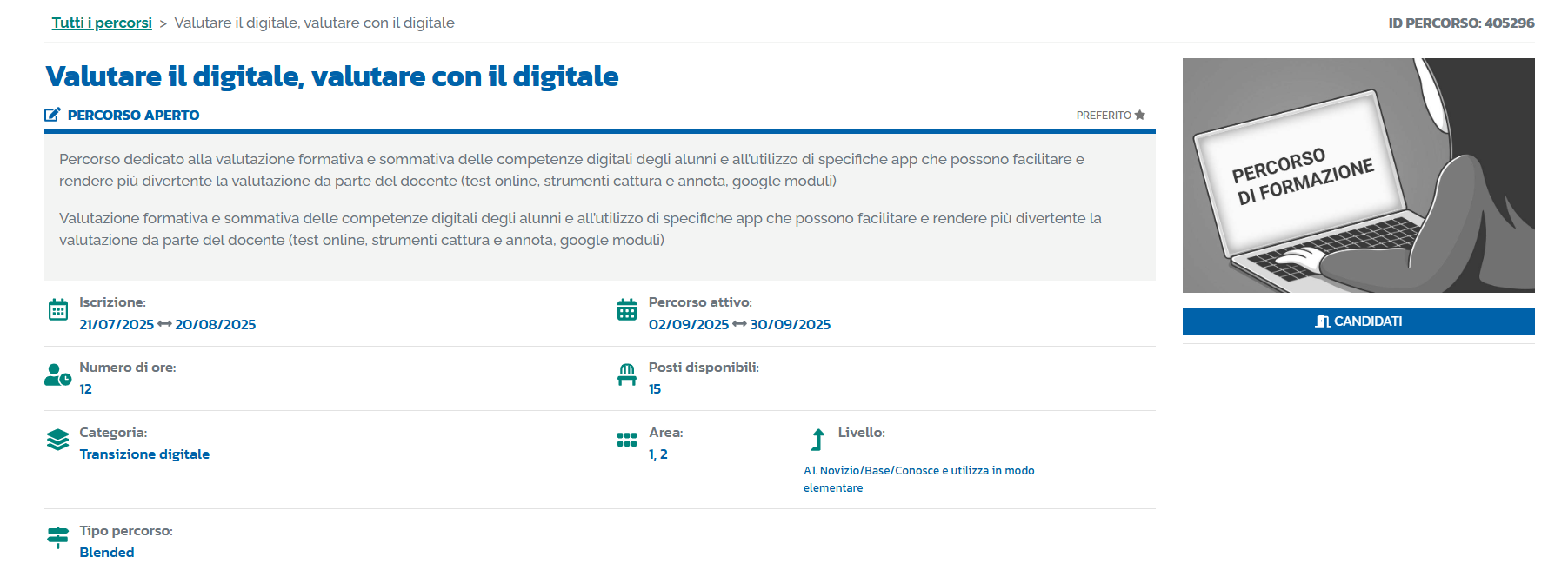The width and height of the screenshot is (1568, 570).
Task: Open the Tutti i percorsi breadcrumb link
Action: [x=102, y=23]
